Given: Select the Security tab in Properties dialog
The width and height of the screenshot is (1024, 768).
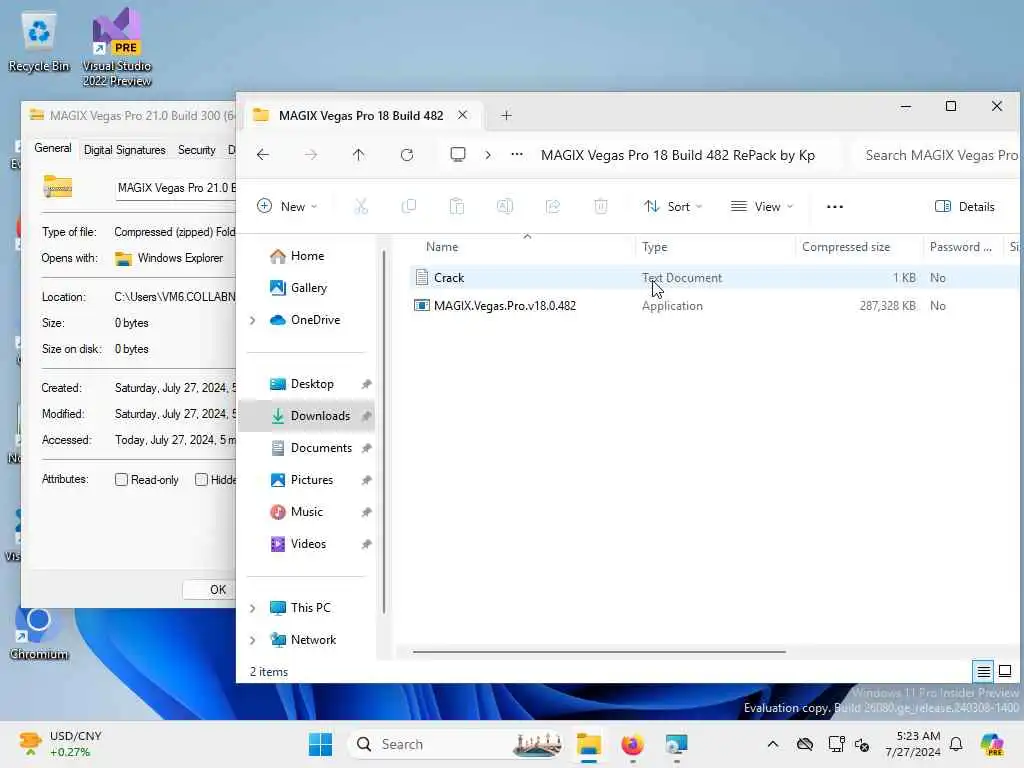Looking at the screenshot, I should coord(197,150).
